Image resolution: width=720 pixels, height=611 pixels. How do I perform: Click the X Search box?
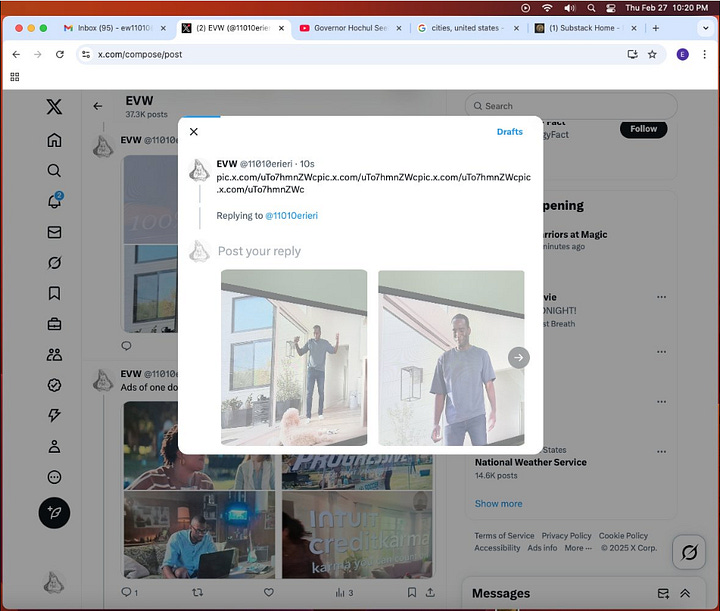pyautogui.click(x=571, y=106)
